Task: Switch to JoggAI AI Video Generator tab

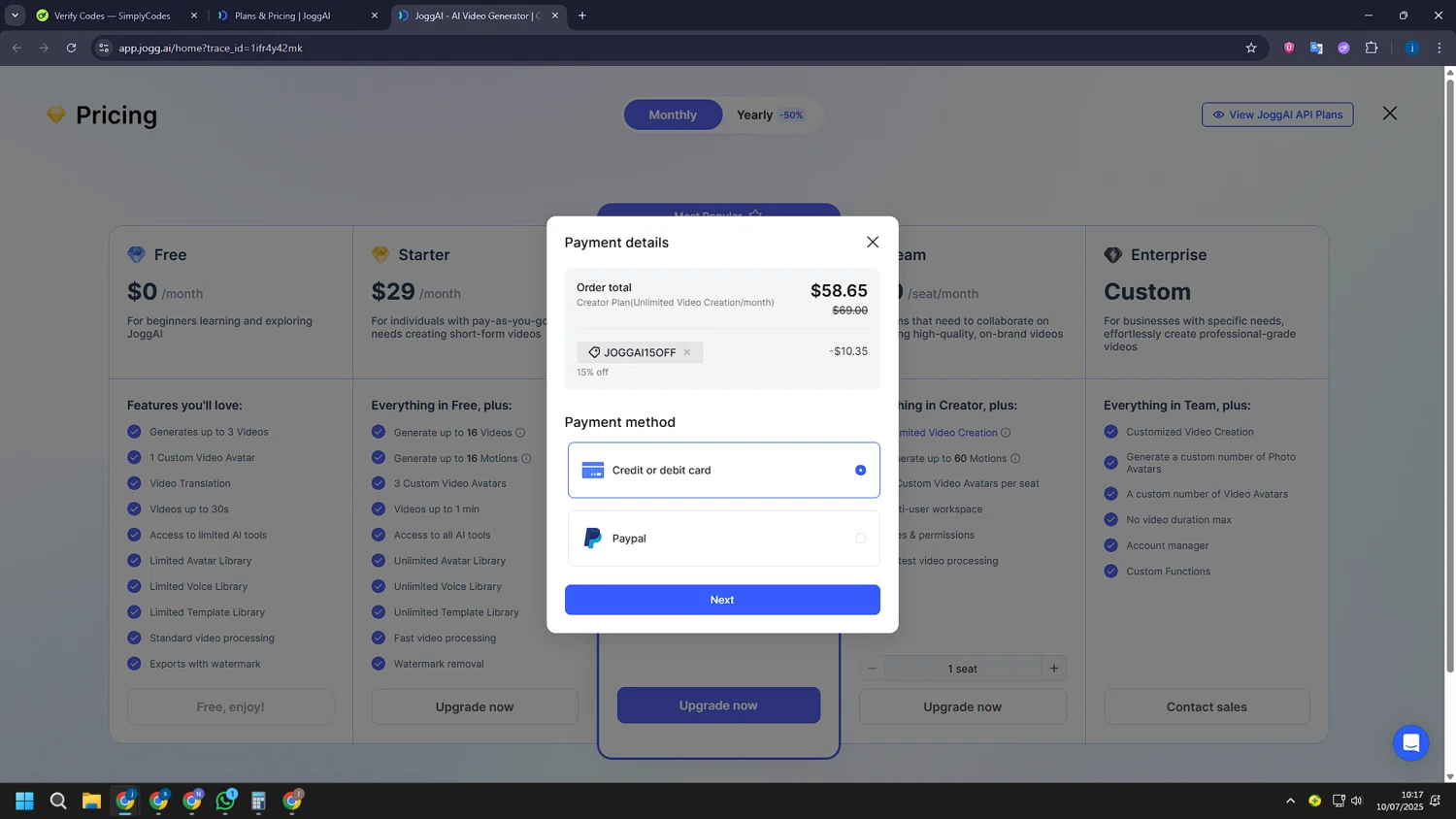Action: [476, 16]
